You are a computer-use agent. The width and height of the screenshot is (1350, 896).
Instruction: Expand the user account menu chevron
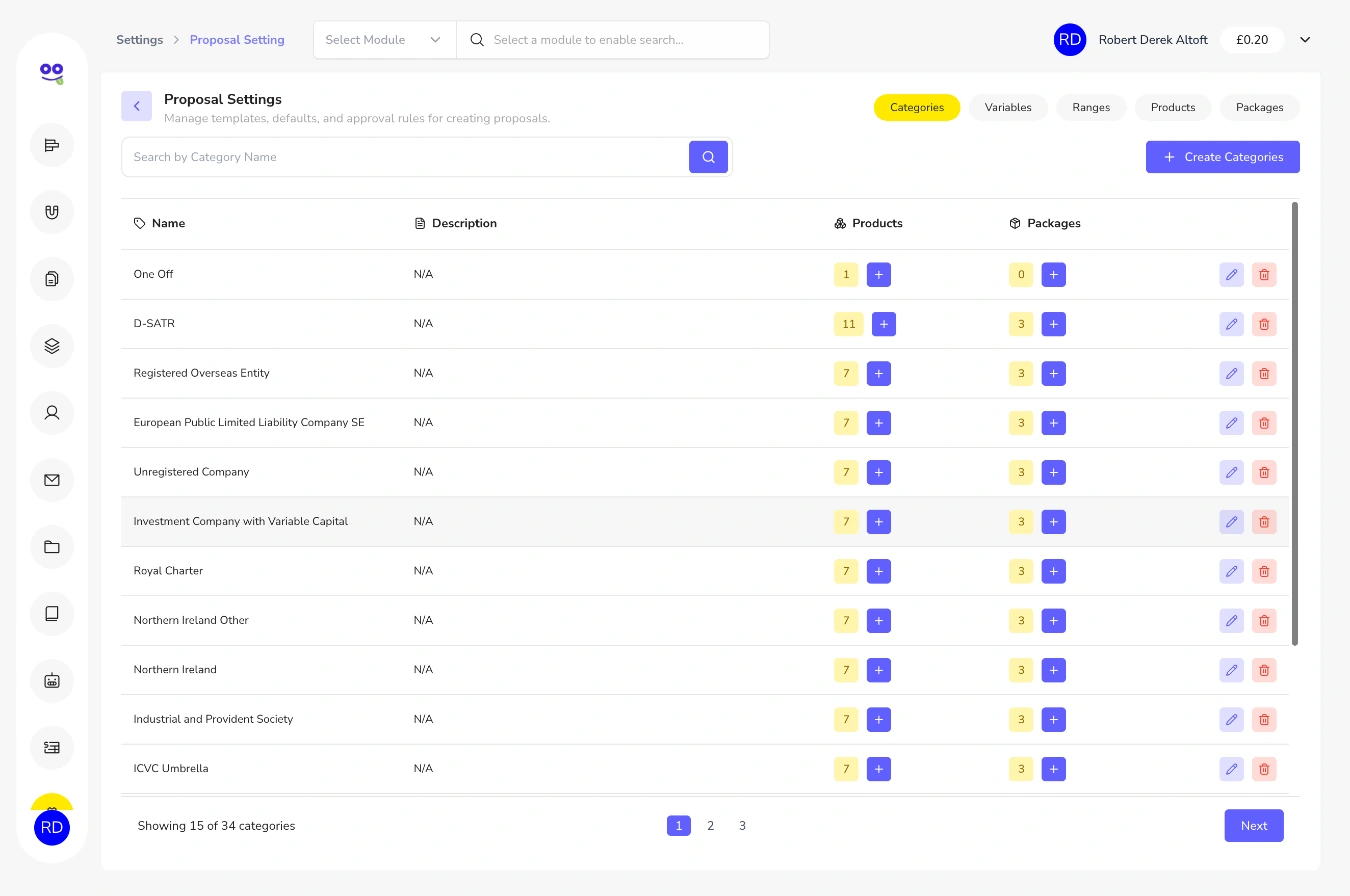point(1305,40)
